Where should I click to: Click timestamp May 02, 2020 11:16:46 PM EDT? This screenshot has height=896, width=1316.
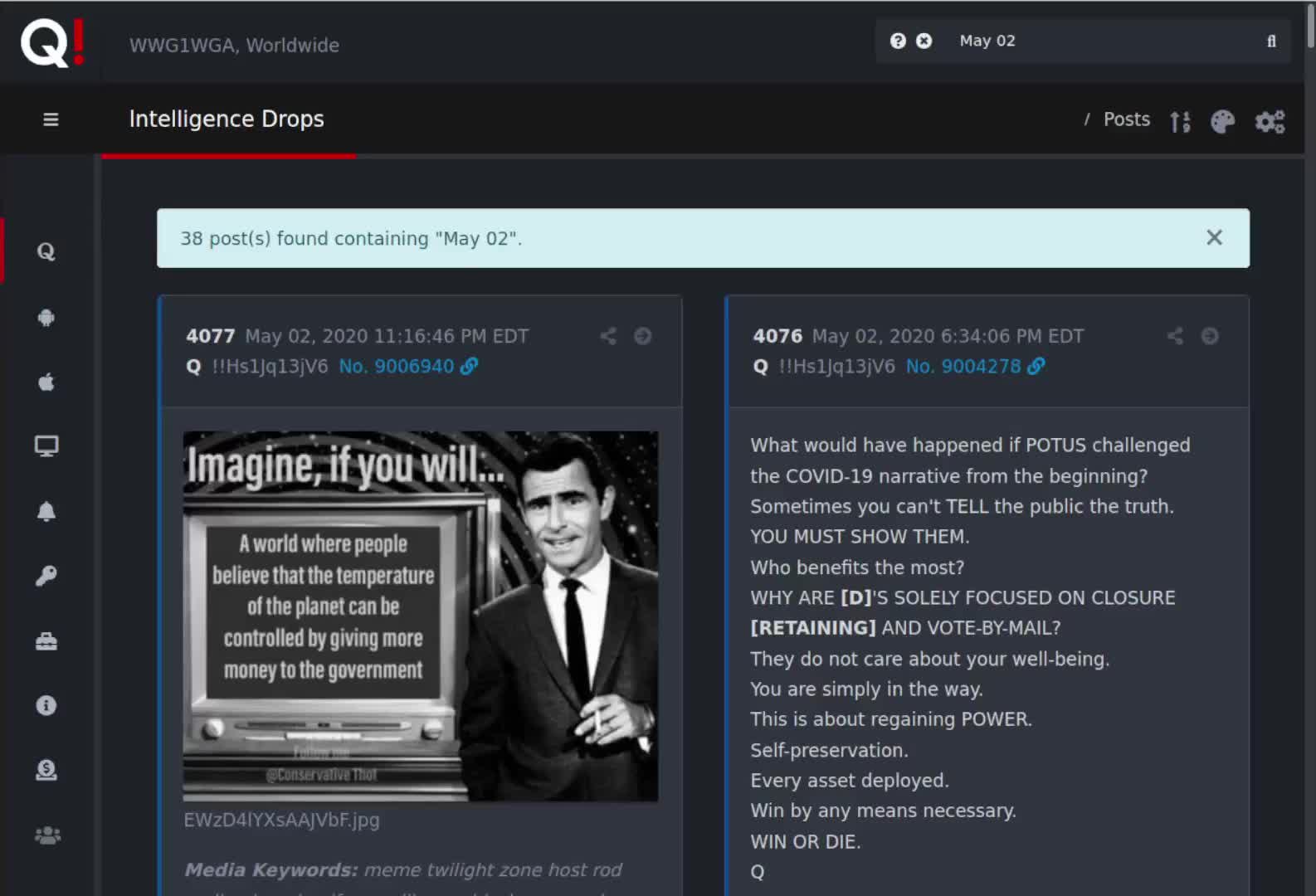click(x=387, y=336)
